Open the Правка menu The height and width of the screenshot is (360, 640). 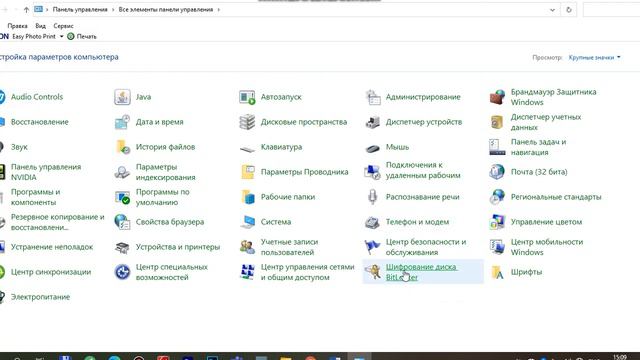18,26
